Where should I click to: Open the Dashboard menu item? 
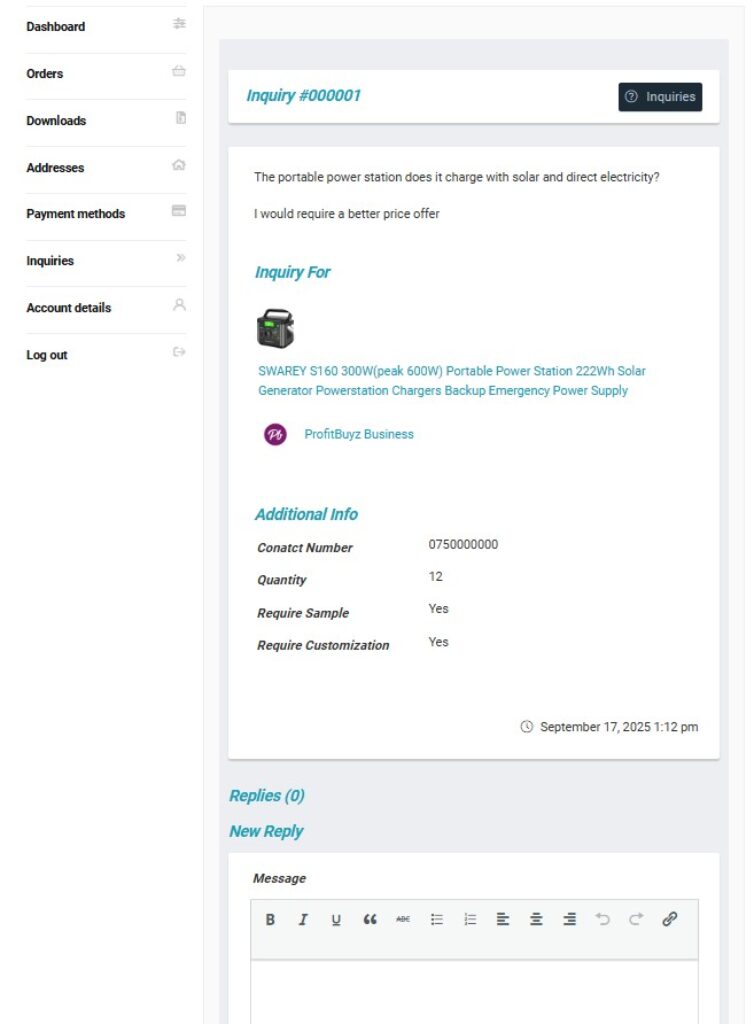pos(56,27)
